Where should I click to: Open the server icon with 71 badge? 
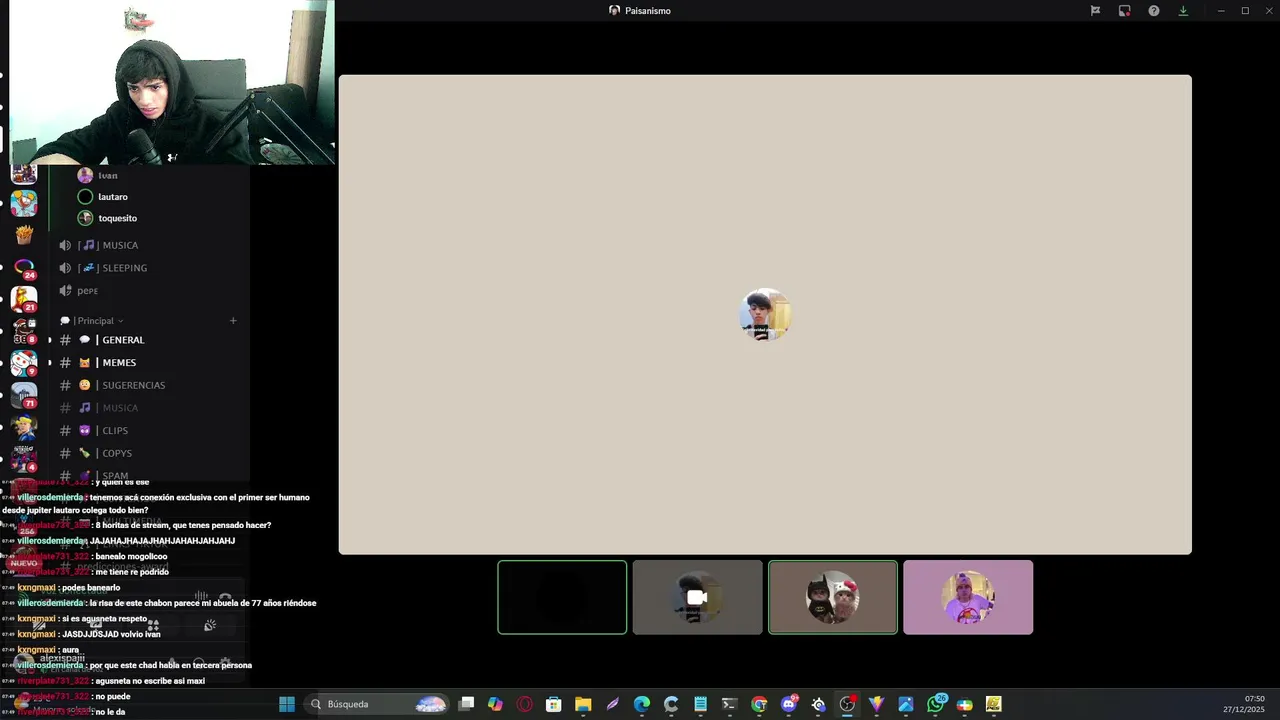click(x=24, y=395)
